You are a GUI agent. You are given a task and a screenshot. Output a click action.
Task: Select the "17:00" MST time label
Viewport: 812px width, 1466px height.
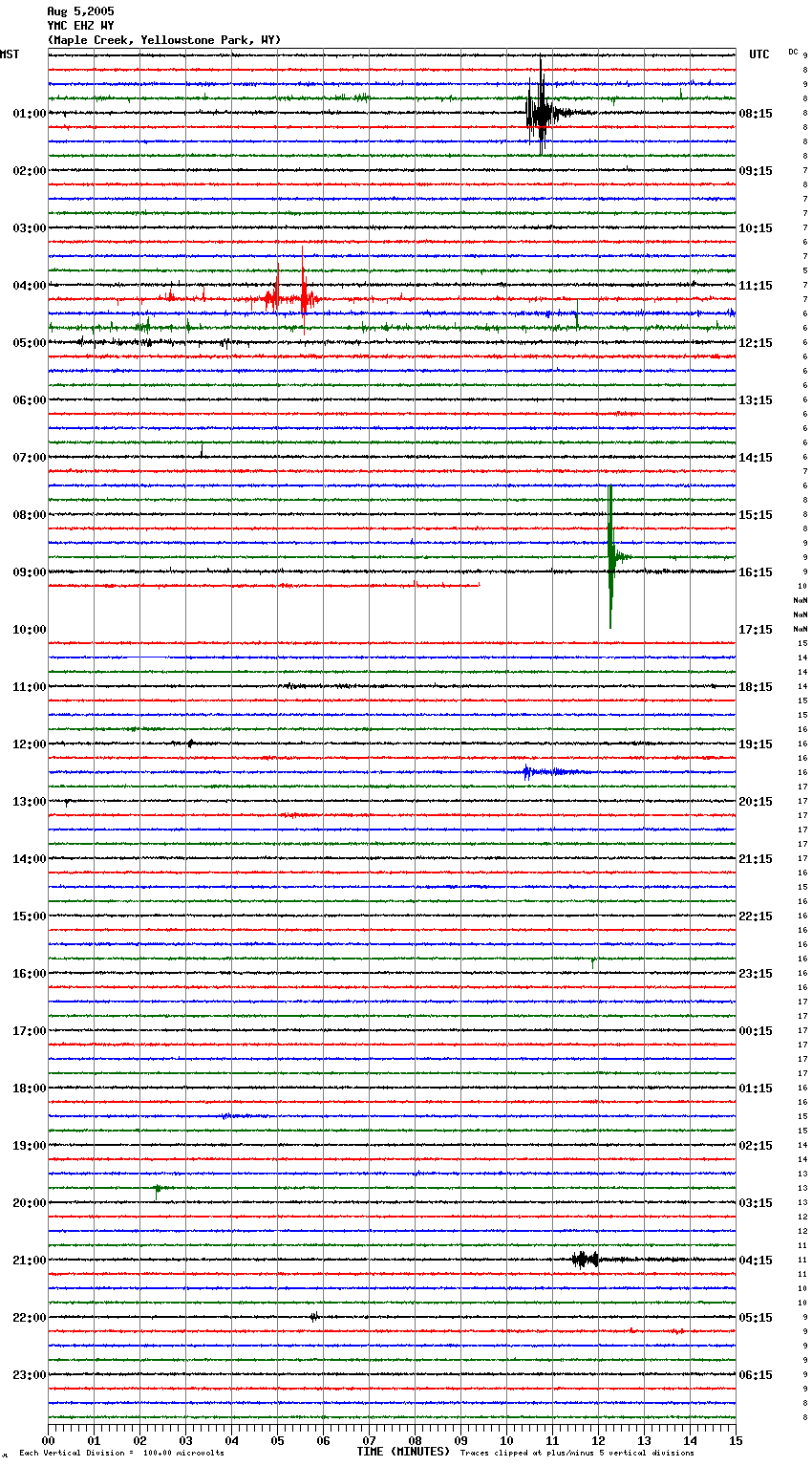click(x=30, y=1031)
